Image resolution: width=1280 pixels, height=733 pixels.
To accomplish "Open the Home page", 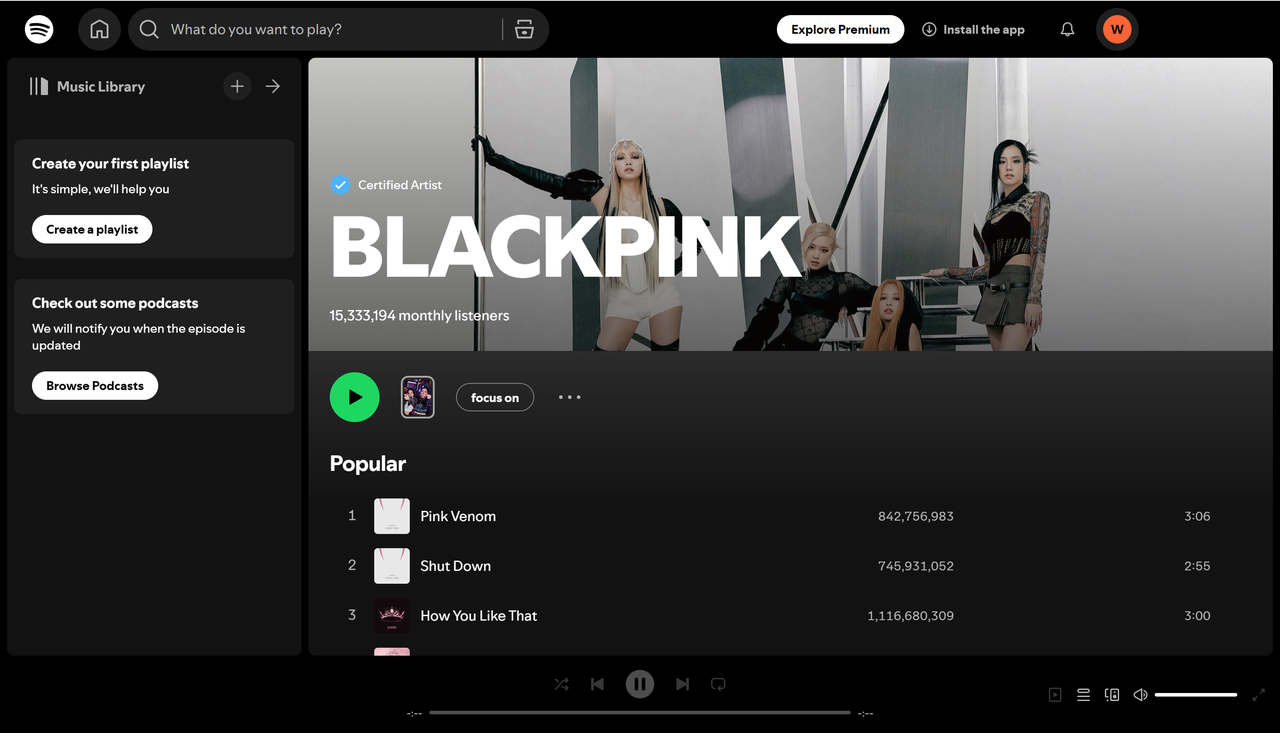I will click(x=99, y=29).
